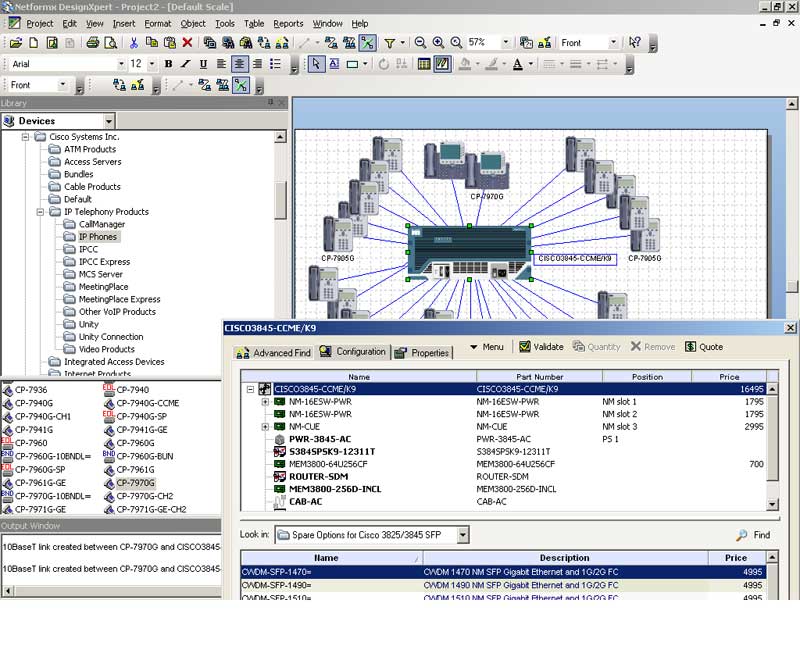Align text left

coord(221,64)
